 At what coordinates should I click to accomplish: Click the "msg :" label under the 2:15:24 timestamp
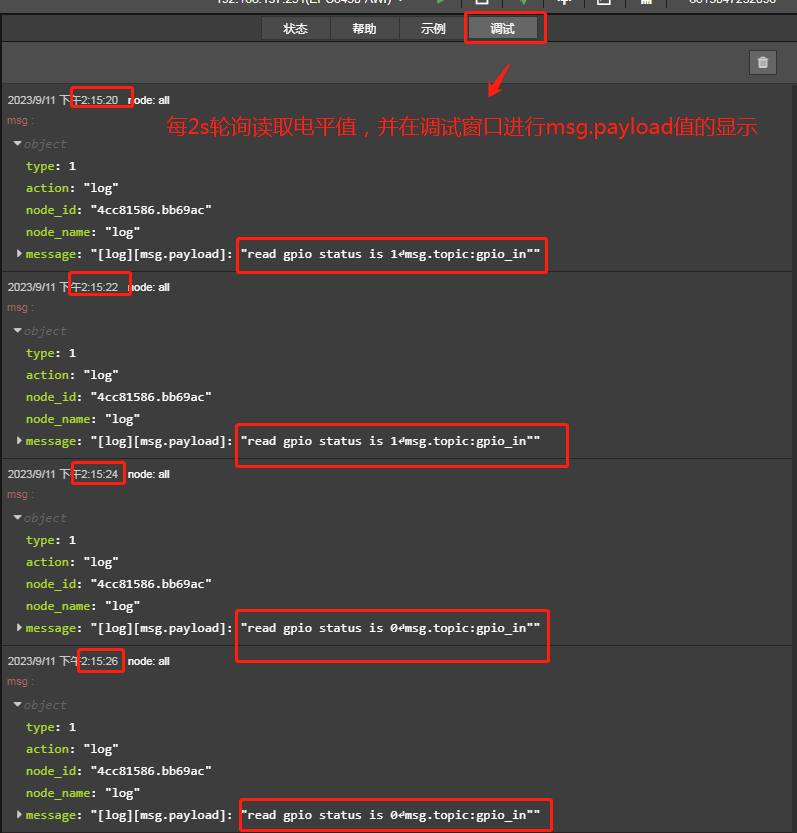[20, 494]
